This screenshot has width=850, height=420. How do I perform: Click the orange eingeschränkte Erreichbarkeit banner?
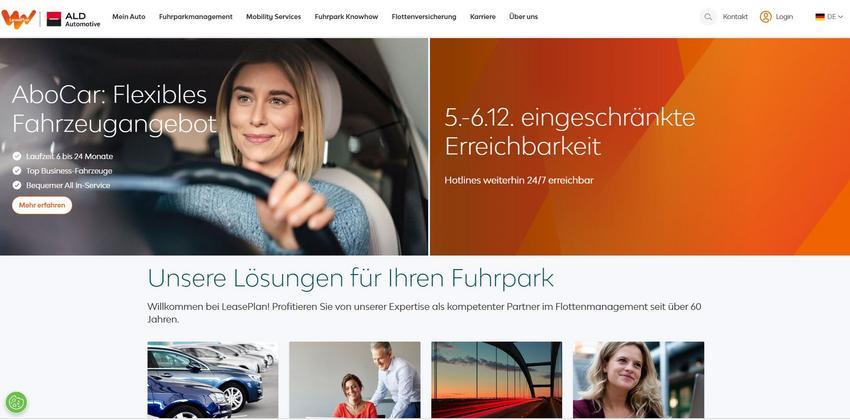[x=640, y=146]
